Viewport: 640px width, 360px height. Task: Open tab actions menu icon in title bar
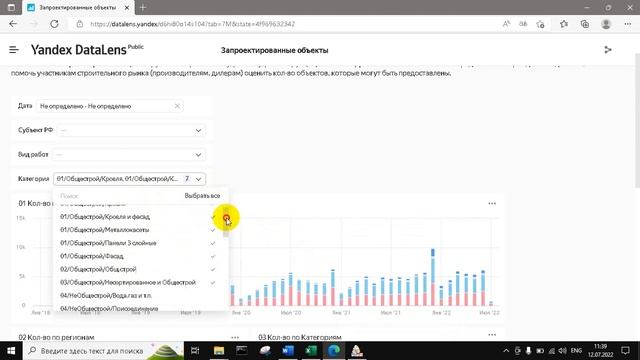tap(11, 7)
